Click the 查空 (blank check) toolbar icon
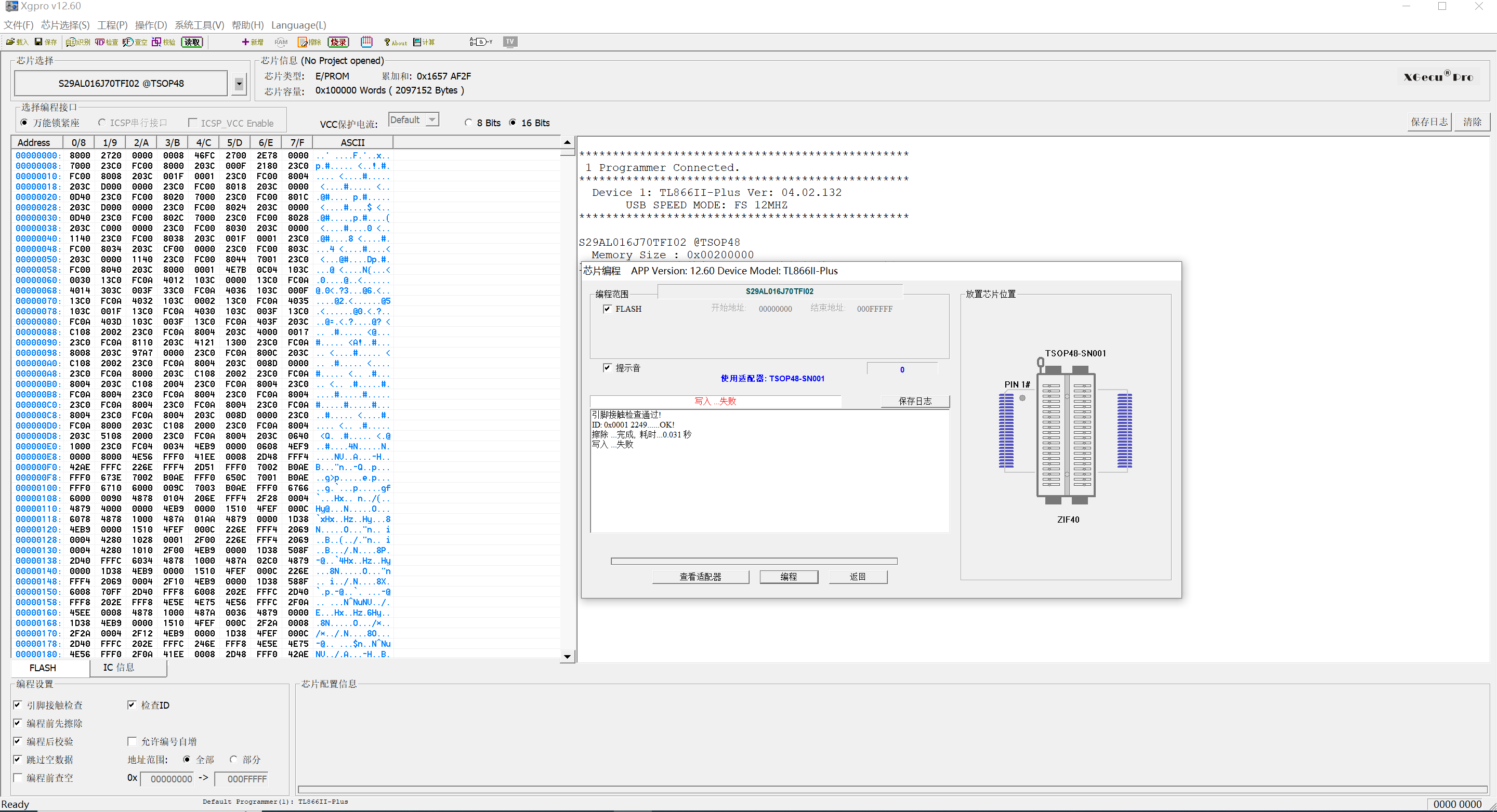Screen dimensions: 1497x812 [135, 42]
